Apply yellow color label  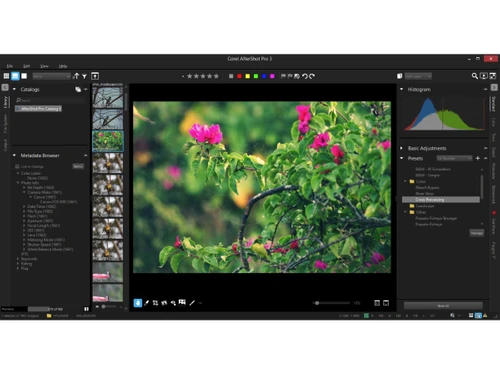[248, 76]
